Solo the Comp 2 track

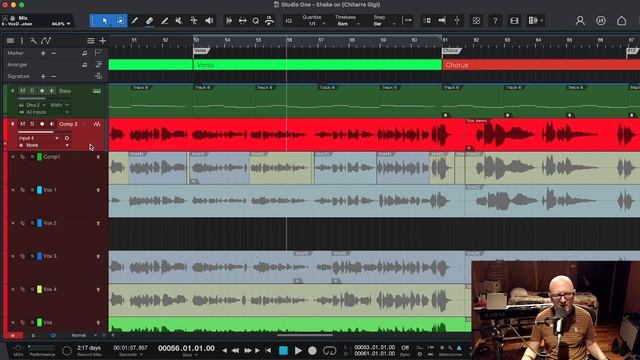tap(32, 124)
